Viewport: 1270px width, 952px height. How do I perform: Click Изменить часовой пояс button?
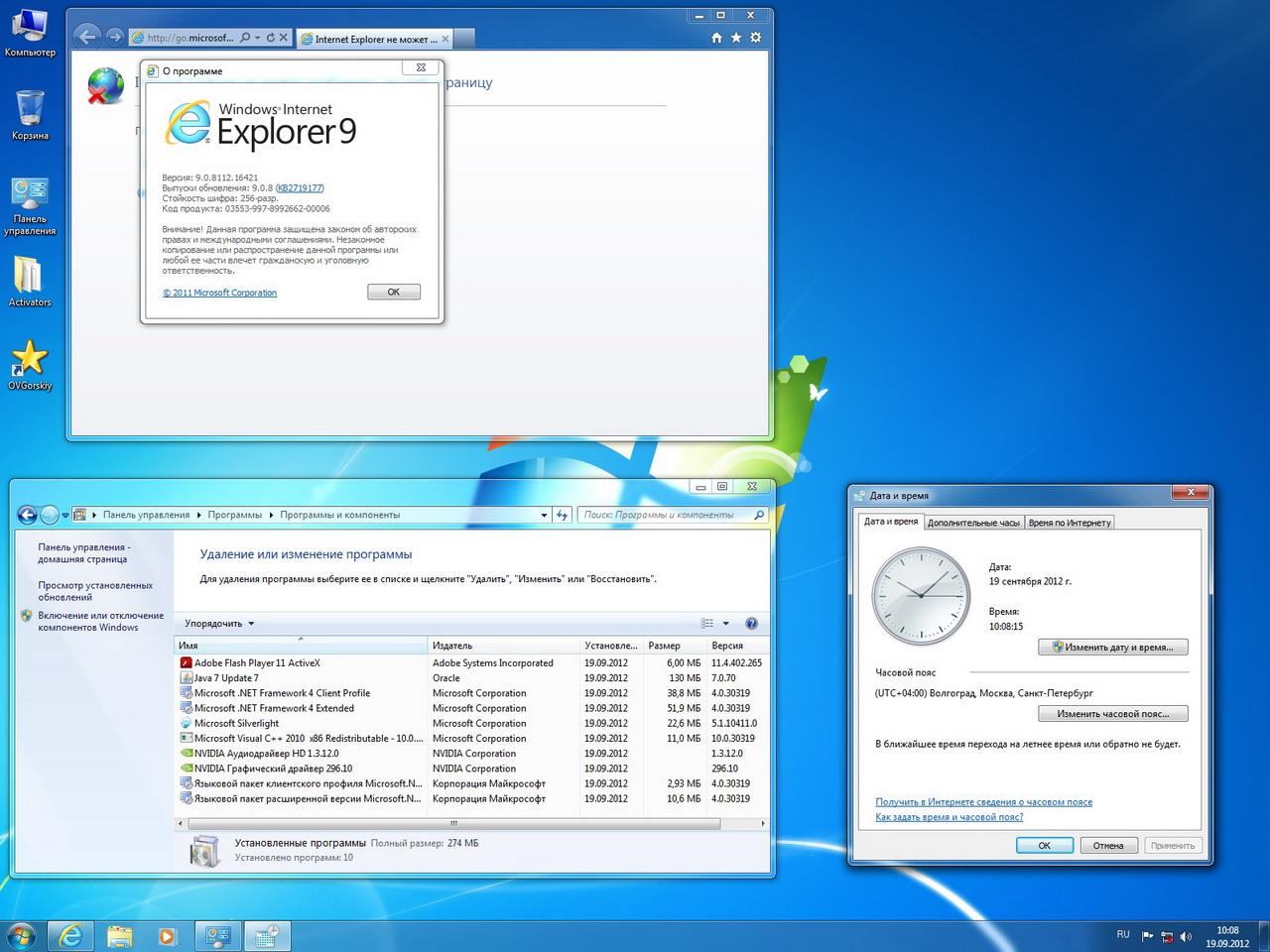click(x=1112, y=714)
